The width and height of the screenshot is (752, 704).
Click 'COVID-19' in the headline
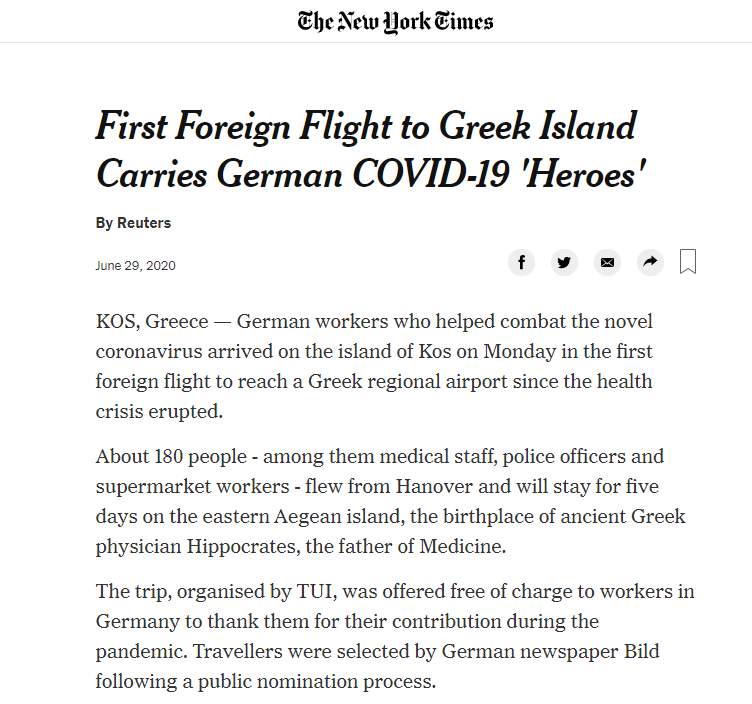tap(431, 174)
